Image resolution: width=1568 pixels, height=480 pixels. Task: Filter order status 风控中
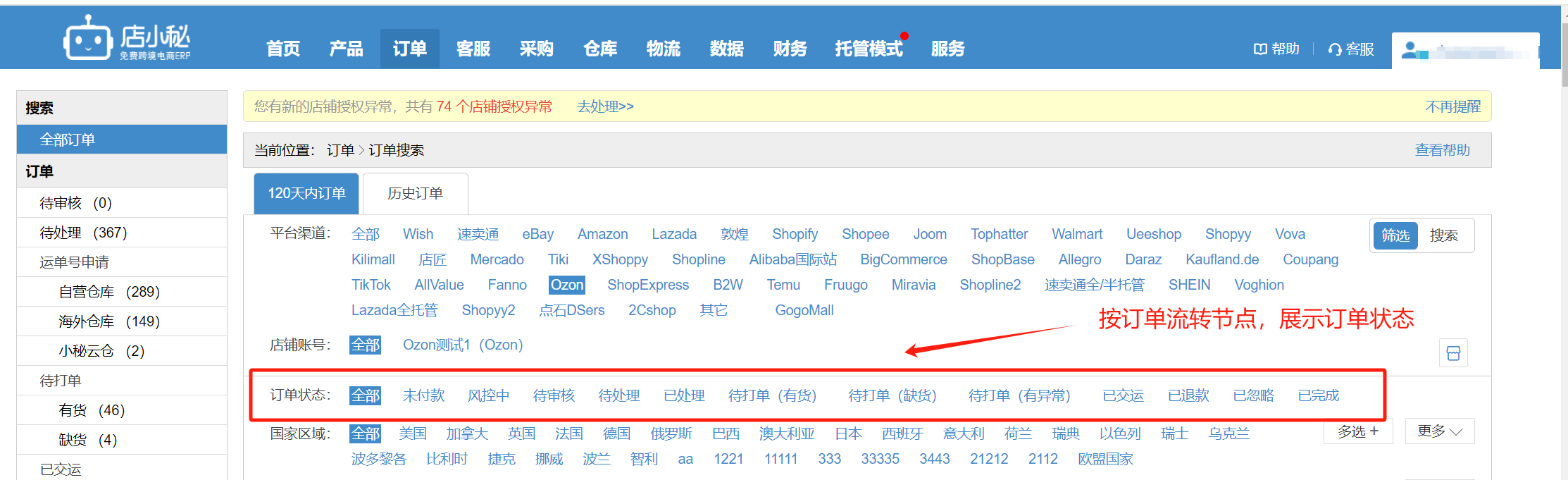click(489, 395)
